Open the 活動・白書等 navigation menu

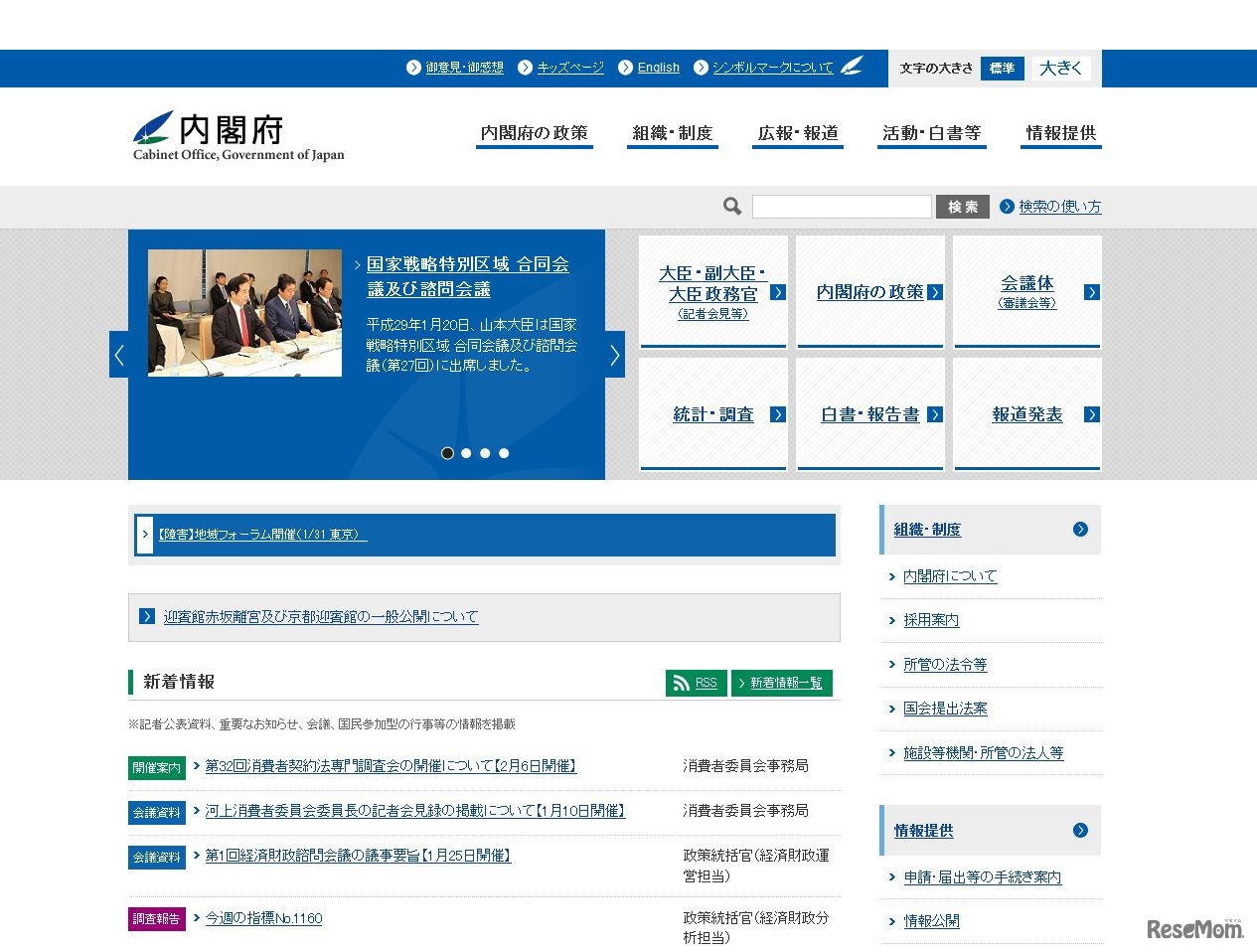(x=931, y=132)
